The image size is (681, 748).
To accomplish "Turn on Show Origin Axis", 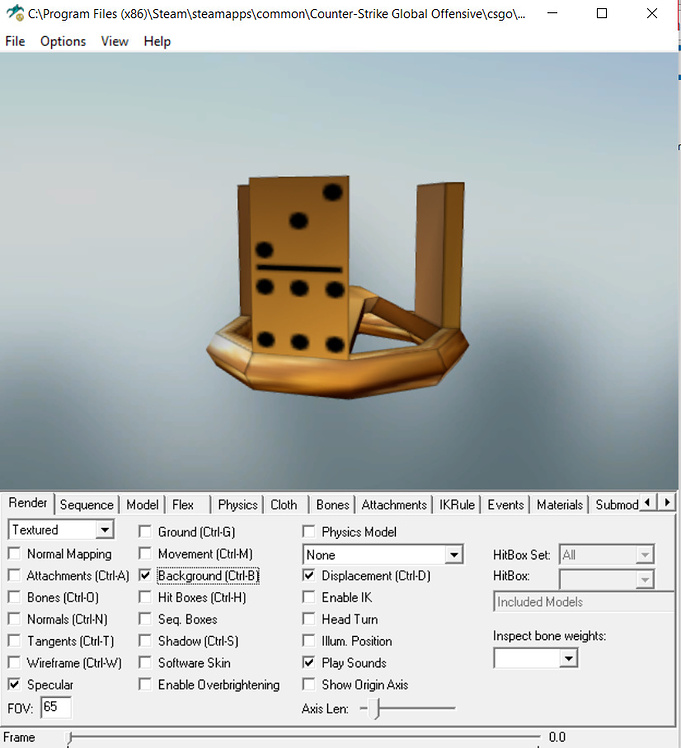I will click(x=309, y=685).
